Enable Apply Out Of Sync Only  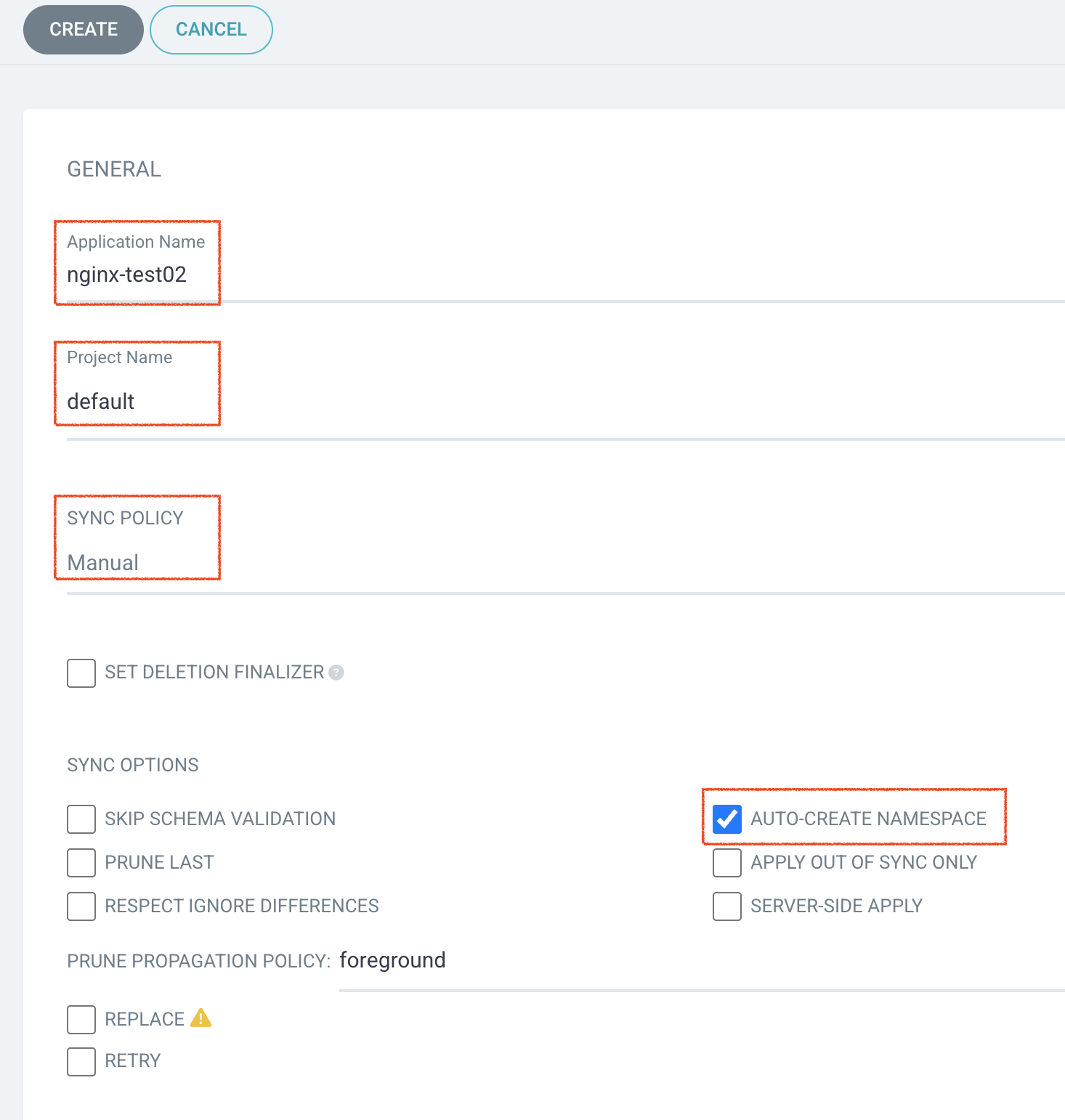coord(727,863)
